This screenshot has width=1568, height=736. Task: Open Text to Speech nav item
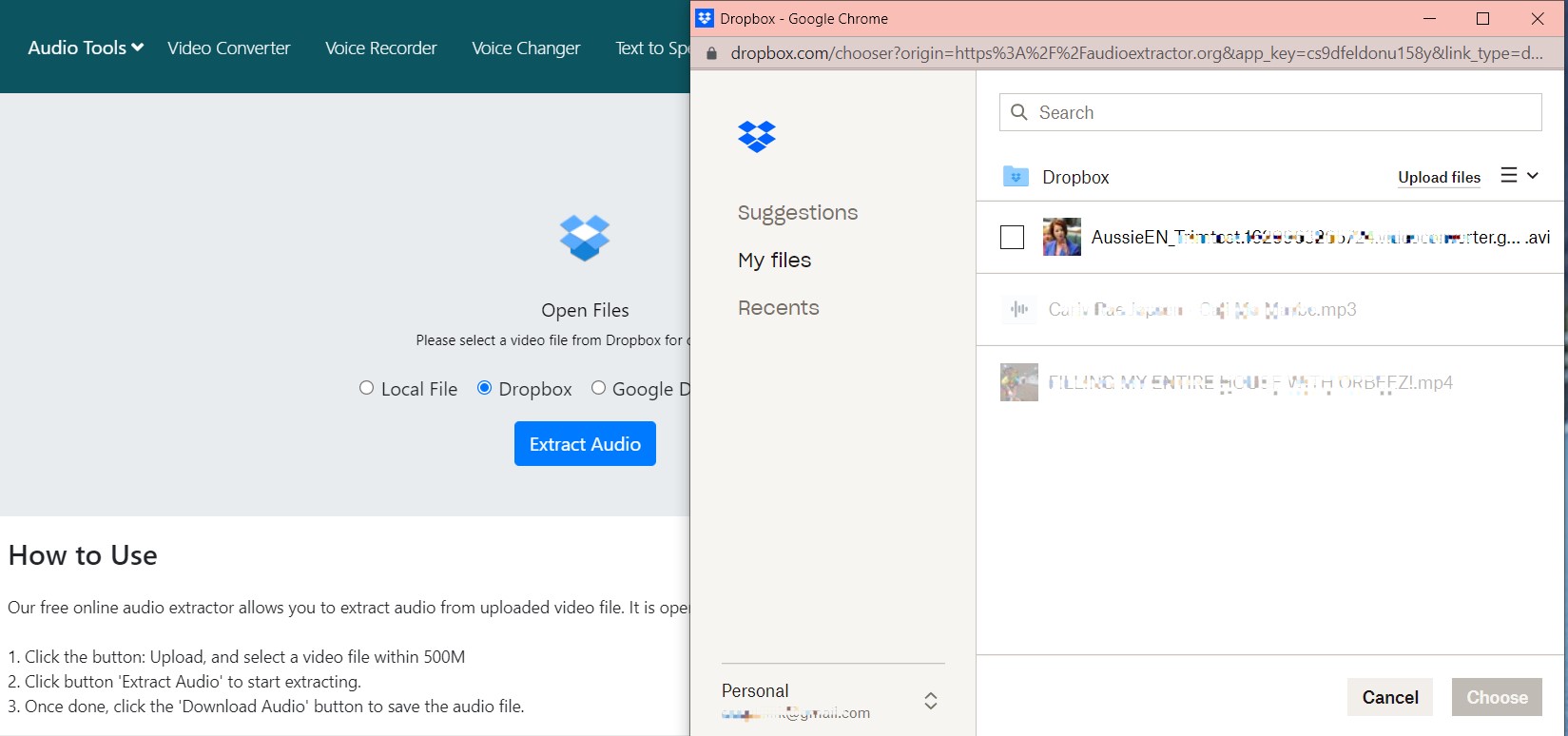pyautogui.click(x=652, y=48)
